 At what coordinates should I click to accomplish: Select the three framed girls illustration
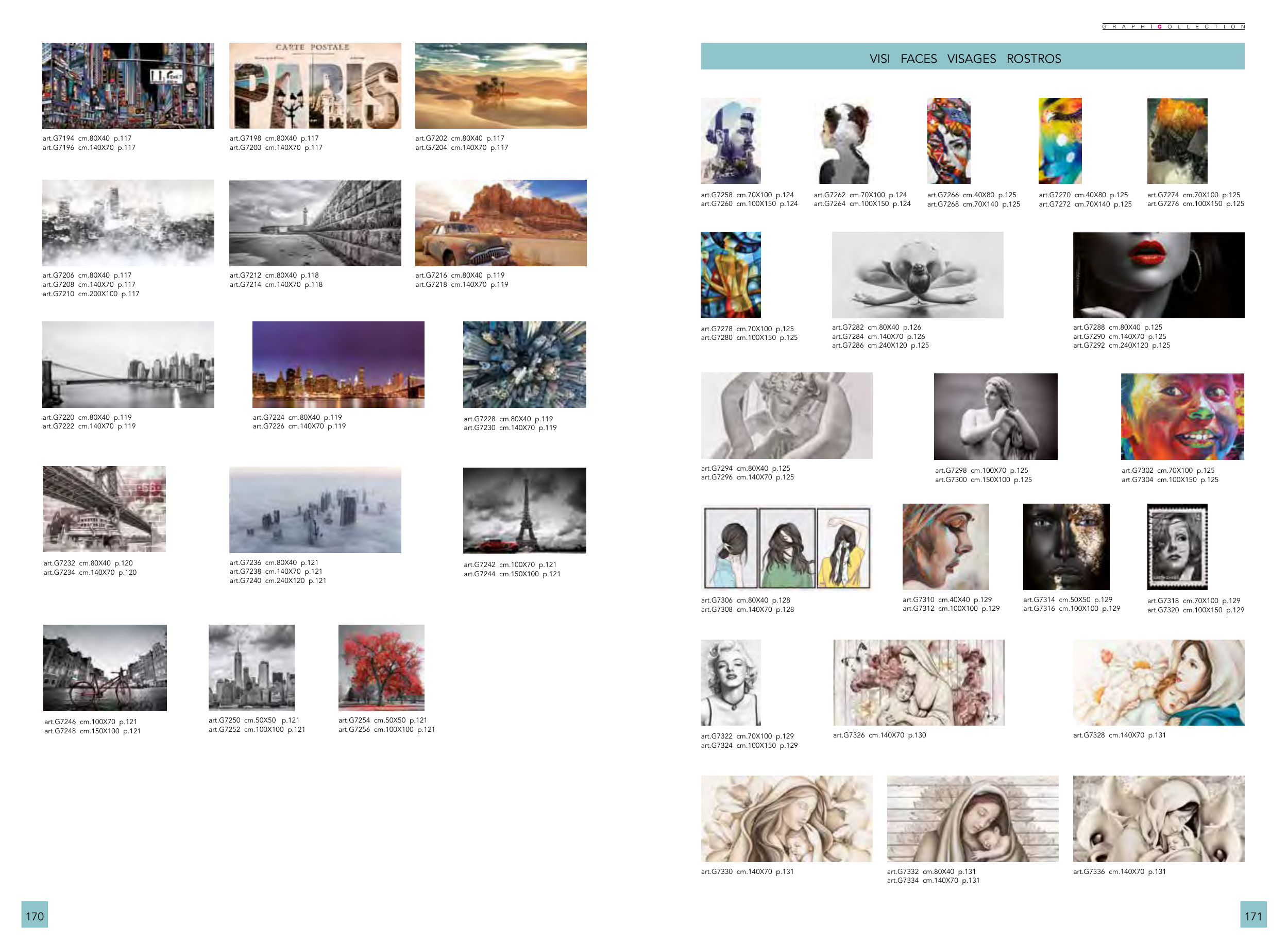coord(786,547)
